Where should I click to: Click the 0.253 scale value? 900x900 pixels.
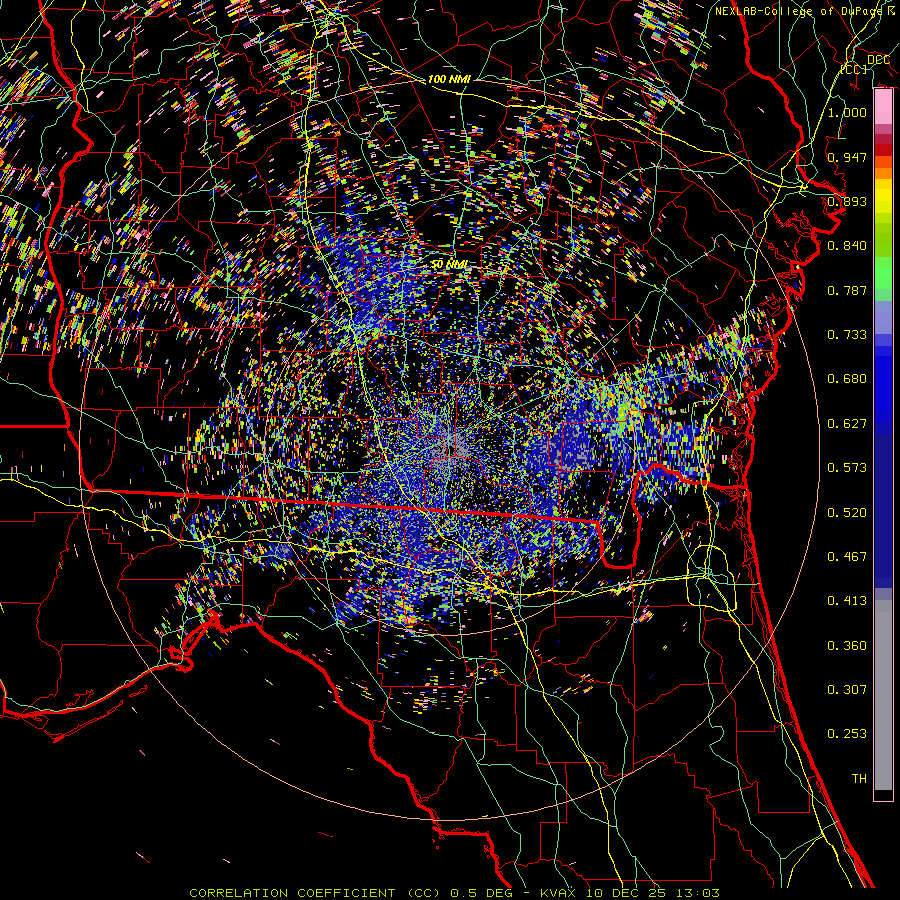pyautogui.click(x=847, y=734)
